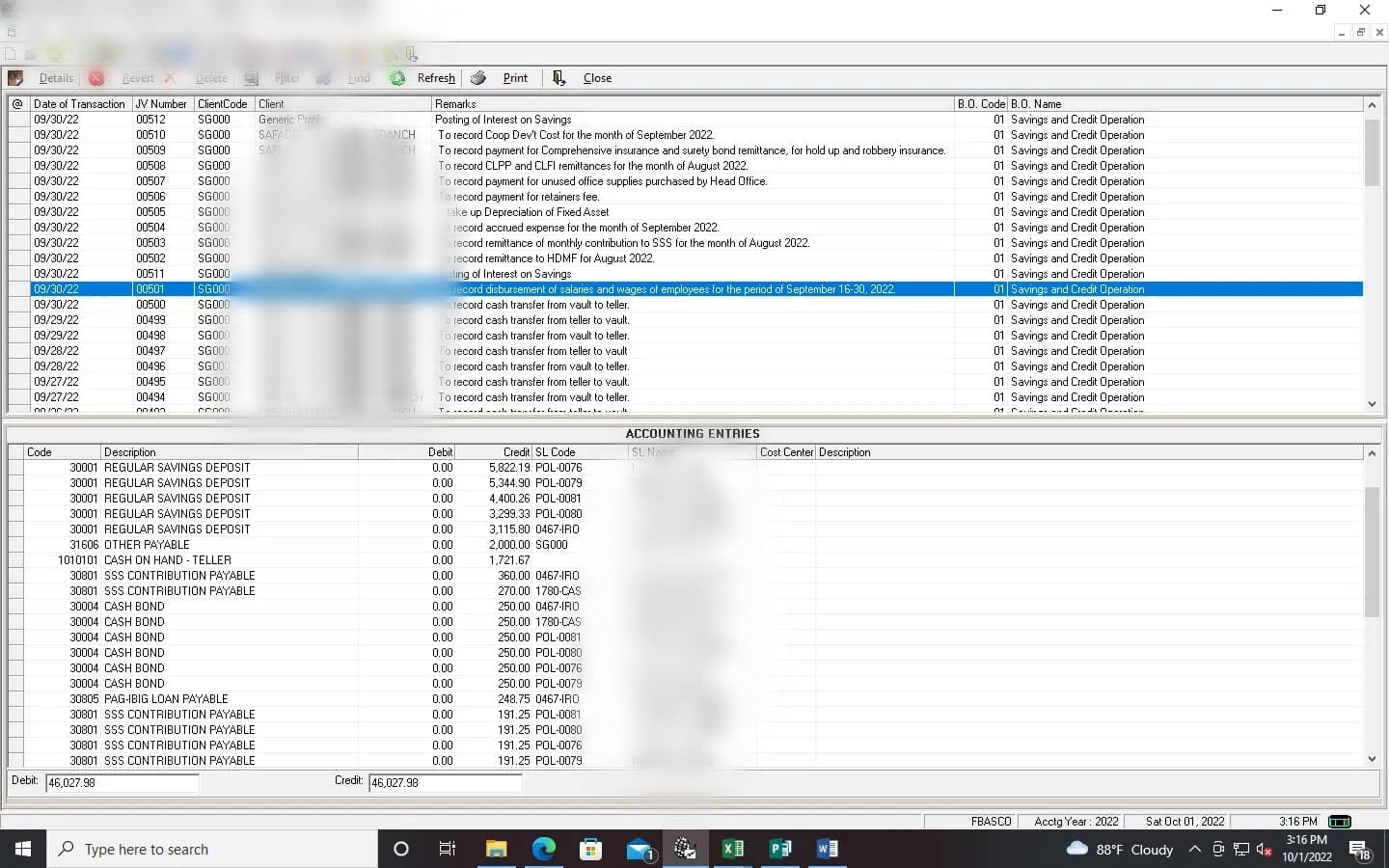Click the Details button label
Image resolution: width=1389 pixels, height=868 pixels.
(56, 78)
